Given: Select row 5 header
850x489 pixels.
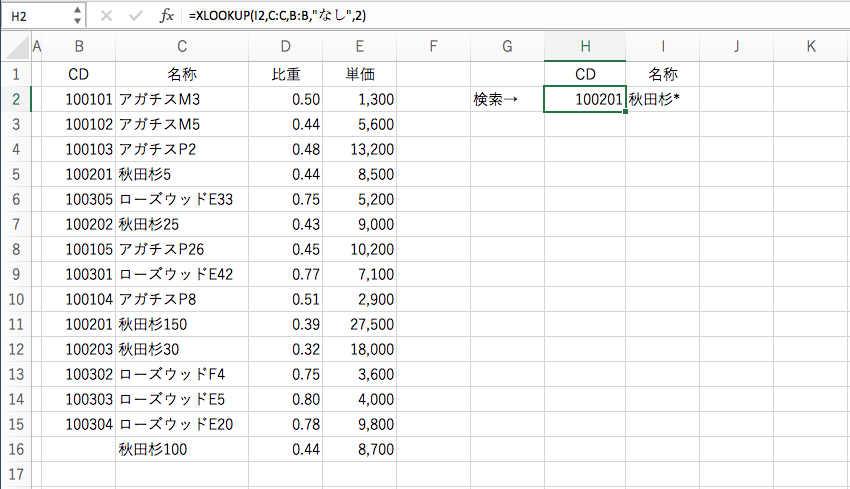Looking at the screenshot, I should 16,175.
